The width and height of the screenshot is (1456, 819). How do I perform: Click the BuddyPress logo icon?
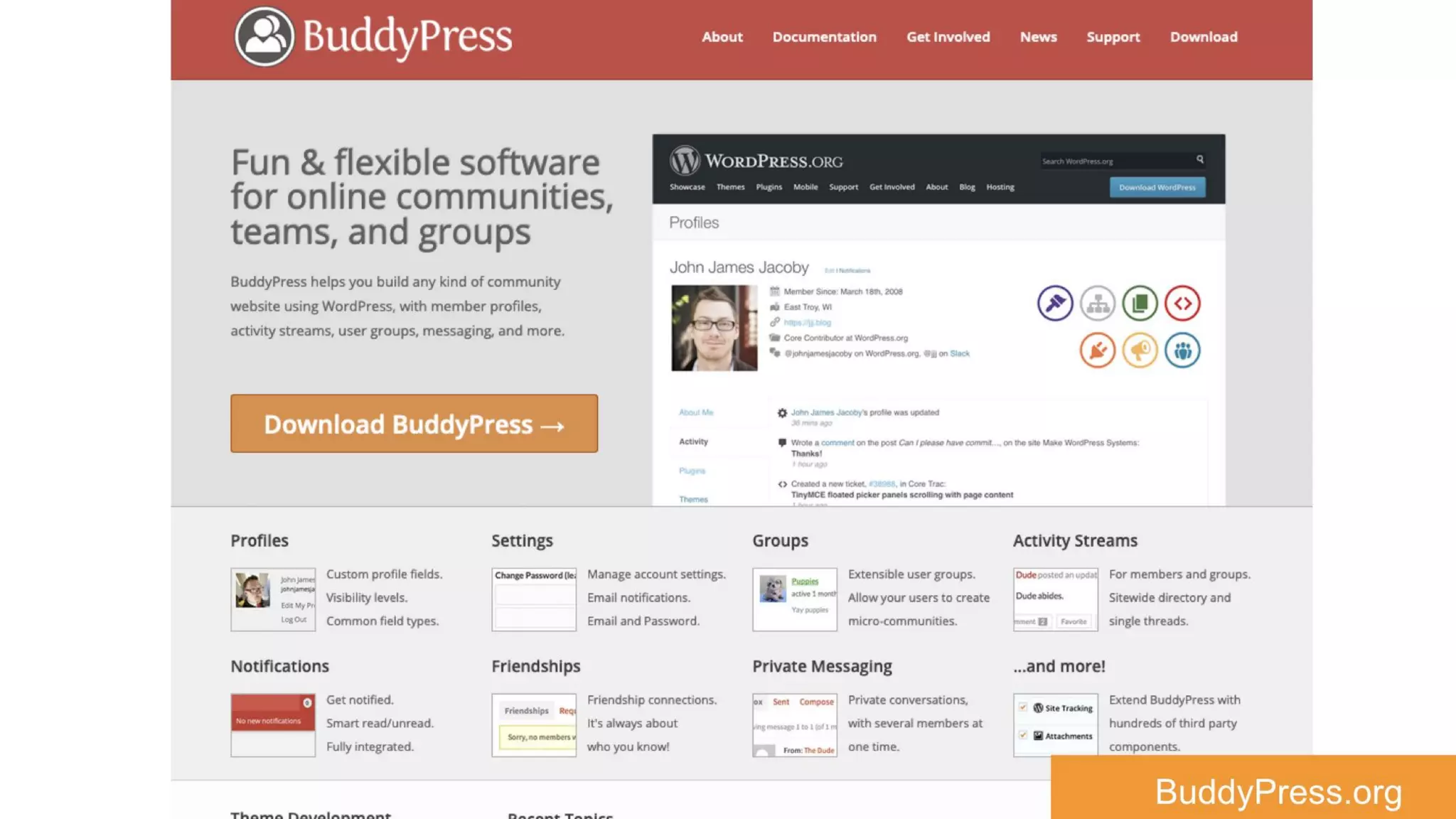[x=264, y=36]
